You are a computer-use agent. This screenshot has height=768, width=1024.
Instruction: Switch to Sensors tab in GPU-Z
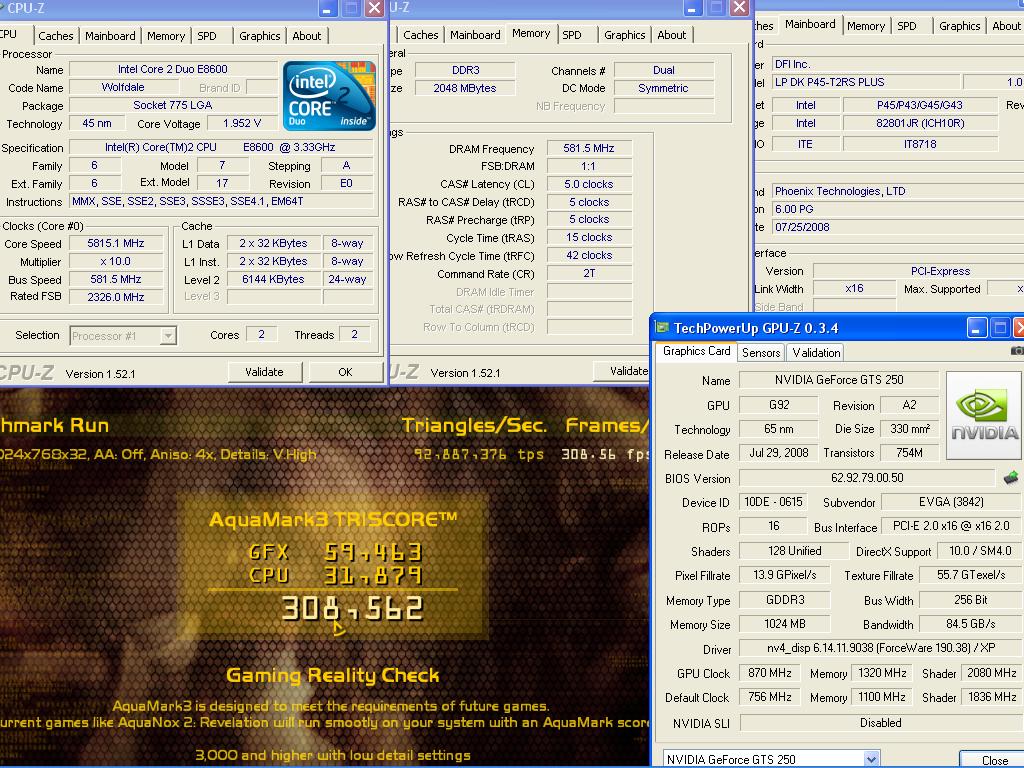761,353
